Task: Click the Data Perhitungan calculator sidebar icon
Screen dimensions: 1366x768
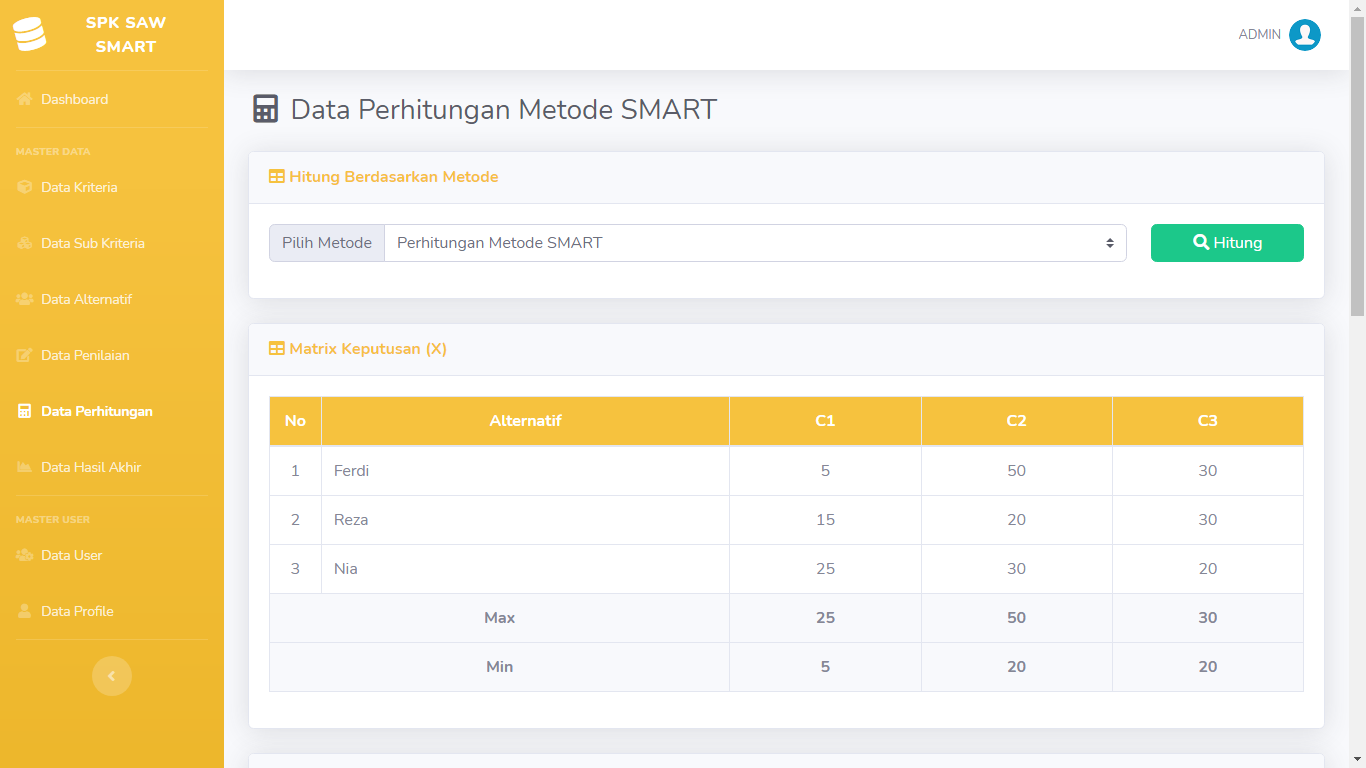Action: click(x=25, y=411)
